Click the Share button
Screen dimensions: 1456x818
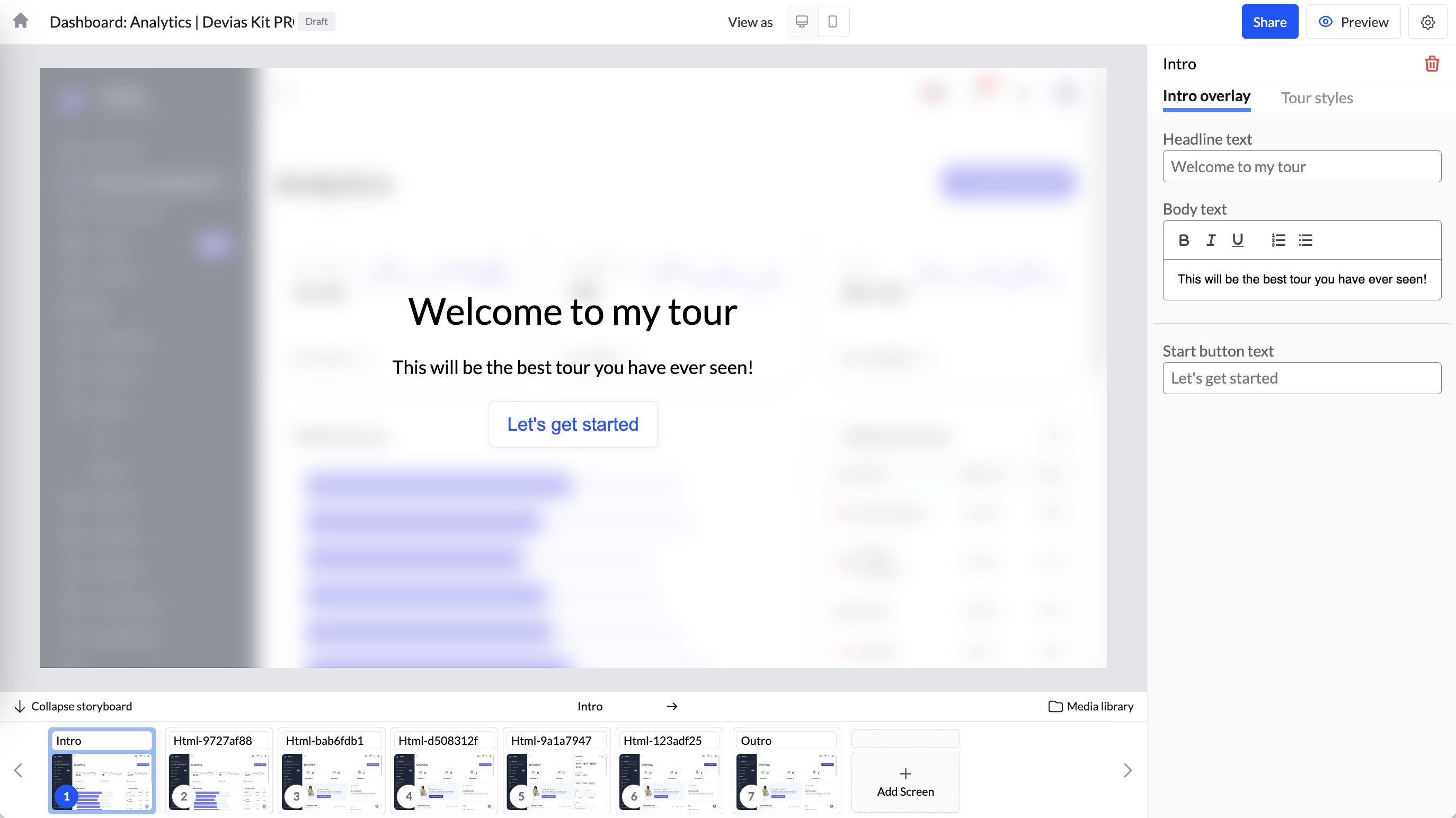pos(1269,22)
